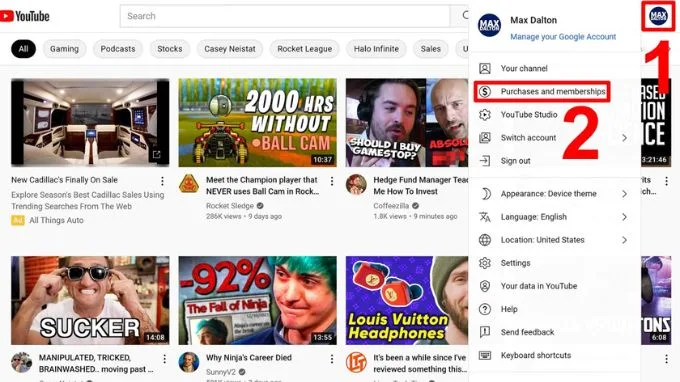Image resolution: width=680 pixels, height=382 pixels.
Task: Select the Casey Neistat filter chip
Action: tap(230, 49)
